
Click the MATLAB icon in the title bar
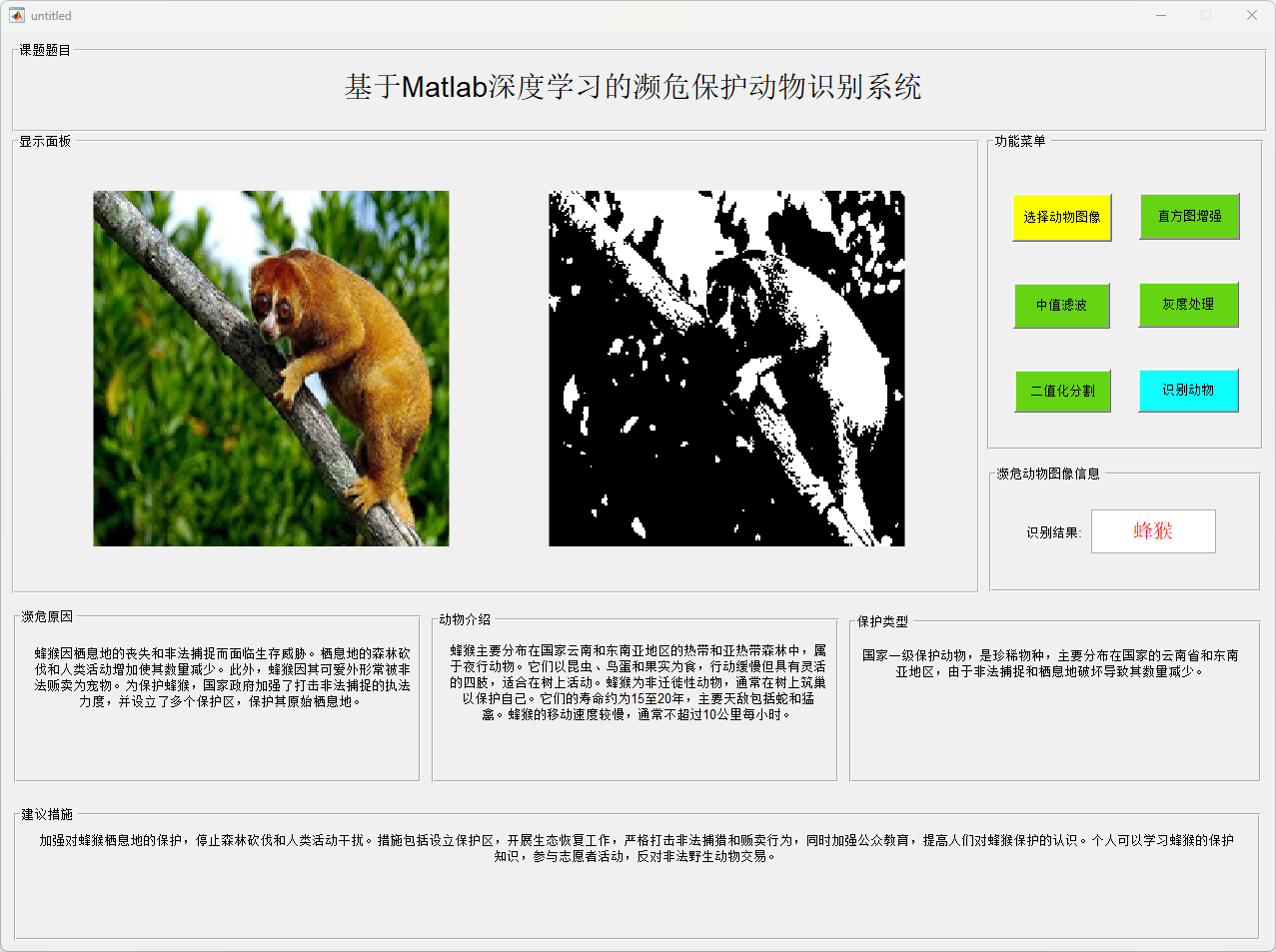click(17, 15)
